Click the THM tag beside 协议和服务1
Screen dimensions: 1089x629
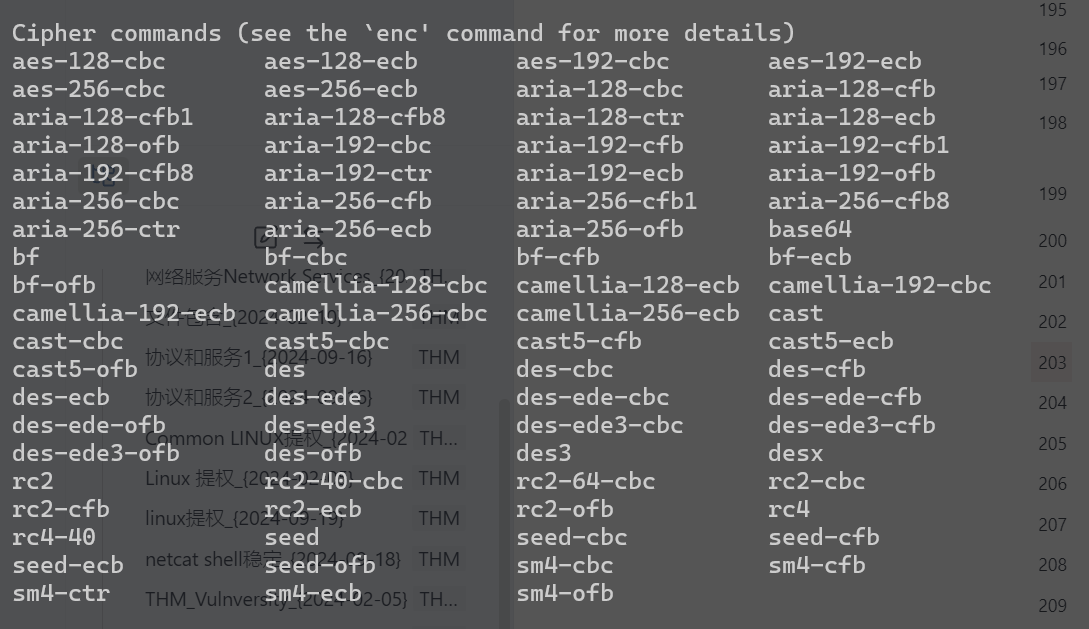[439, 357]
